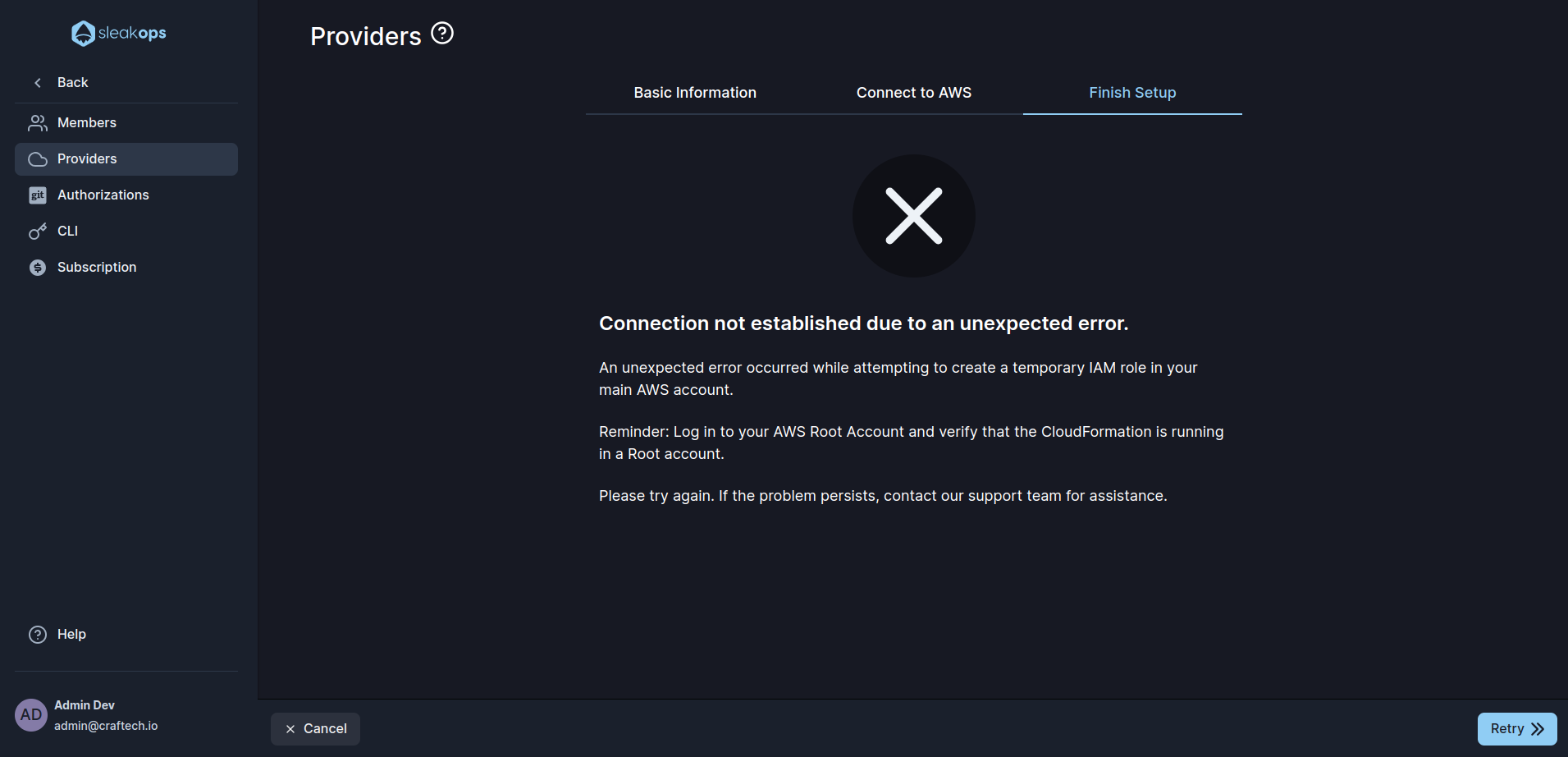Click the Help question mark icon
1568x757 pixels.
38,635
